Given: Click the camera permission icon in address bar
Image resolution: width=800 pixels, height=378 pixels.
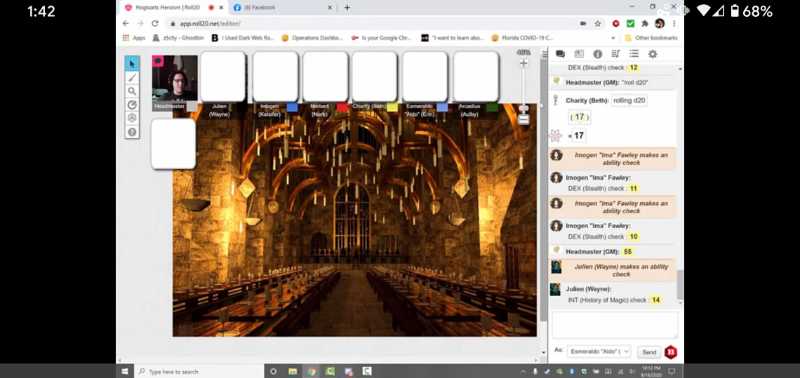Looking at the screenshot, I should [x=583, y=23].
